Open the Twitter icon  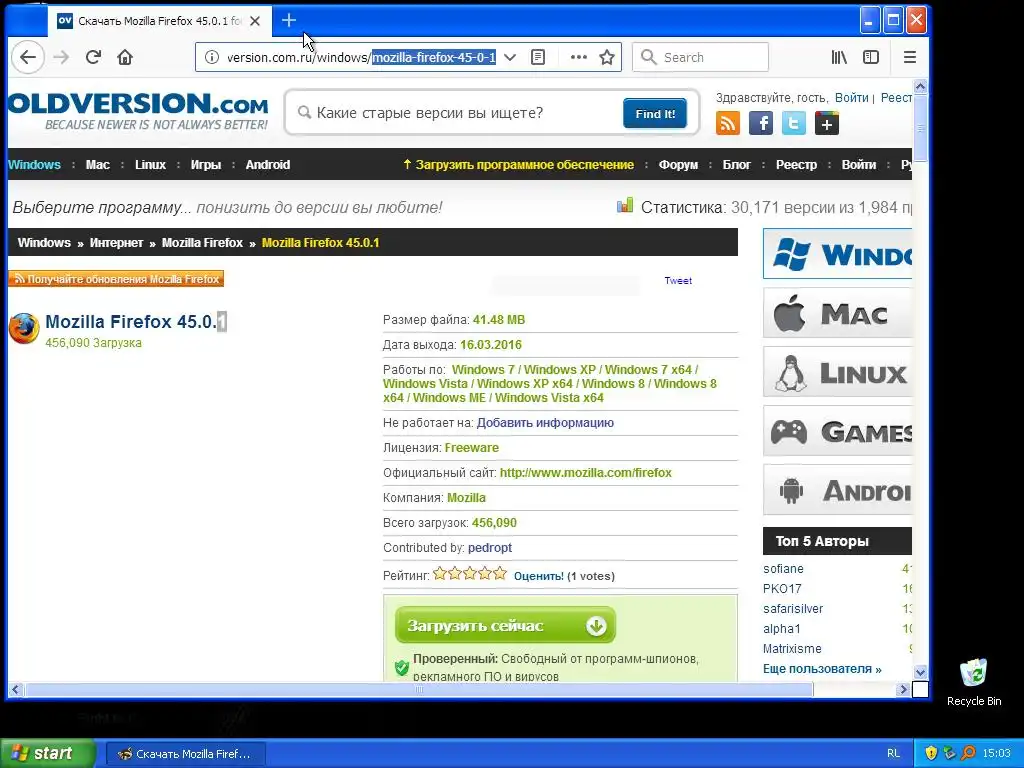pyautogui.click(x=793, y=123)
